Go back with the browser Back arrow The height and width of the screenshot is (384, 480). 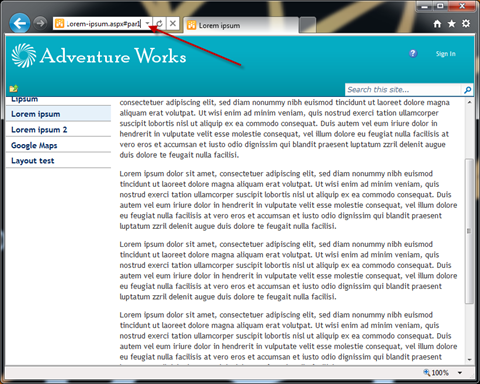click(20, 23)
